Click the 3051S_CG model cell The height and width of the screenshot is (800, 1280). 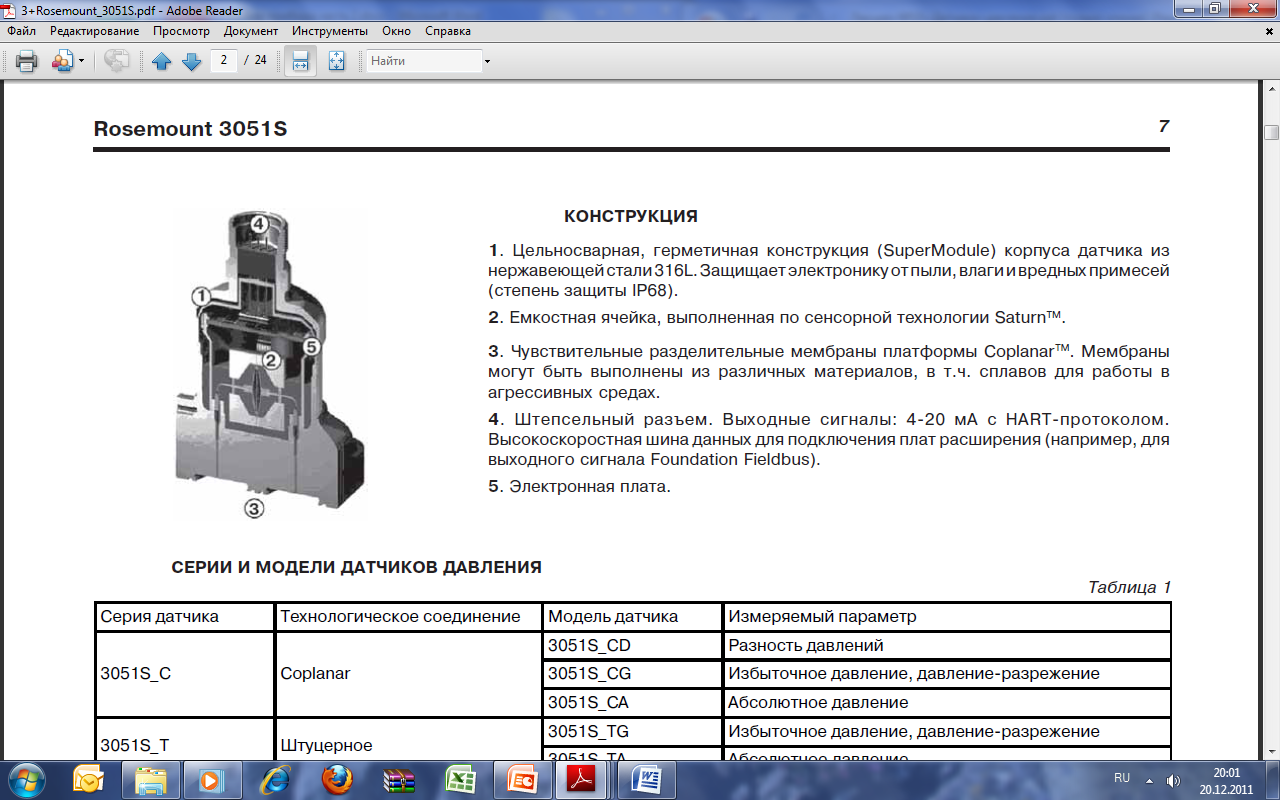(632, 674)
